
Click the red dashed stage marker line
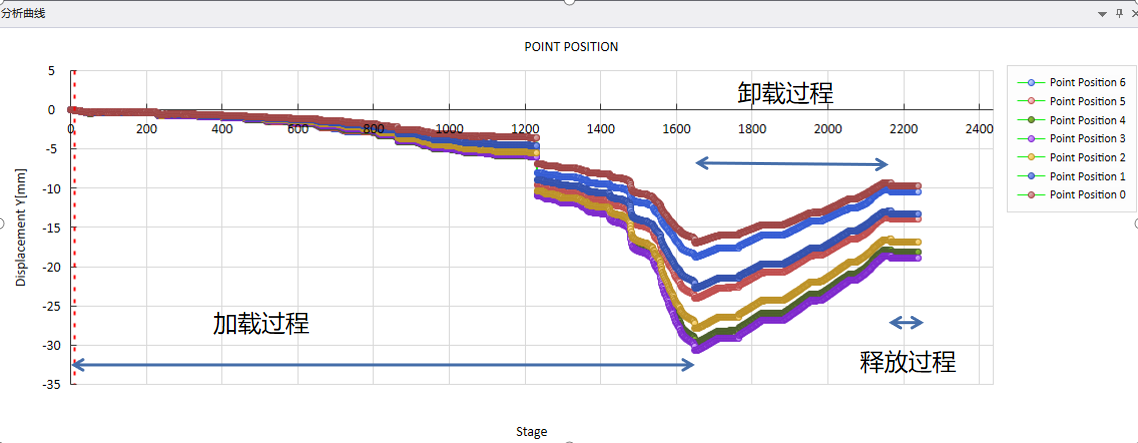coord(74,250)
